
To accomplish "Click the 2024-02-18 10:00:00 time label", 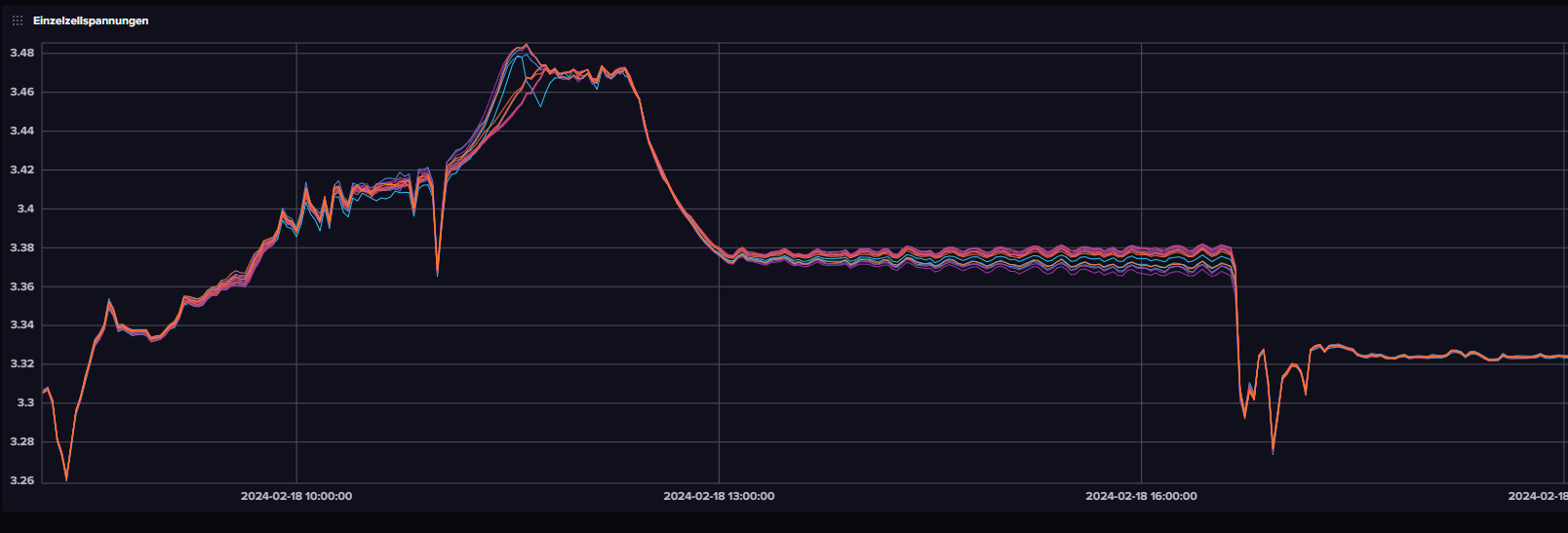I will coord(296,496).
